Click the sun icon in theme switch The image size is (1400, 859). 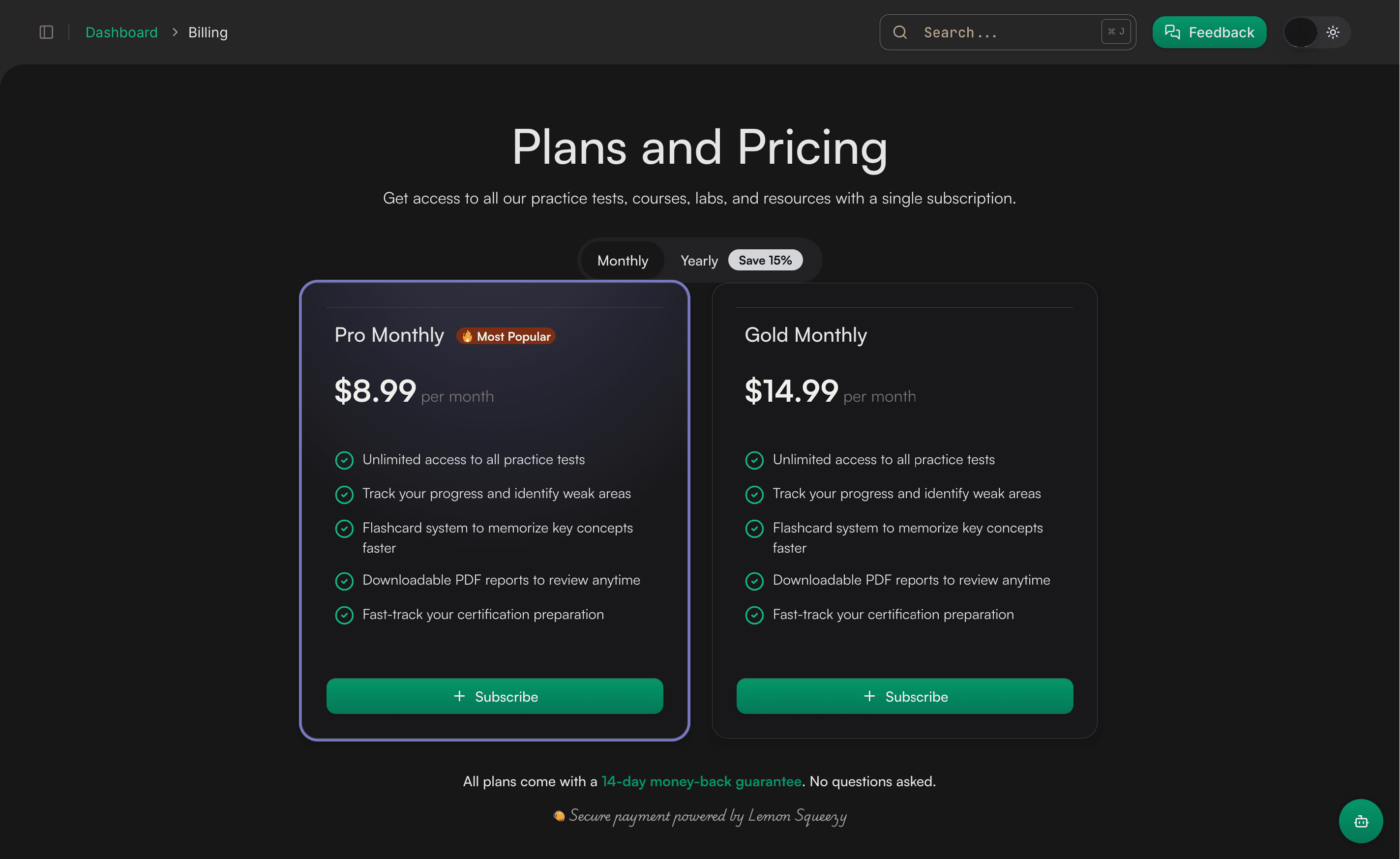click(1333, 32)
